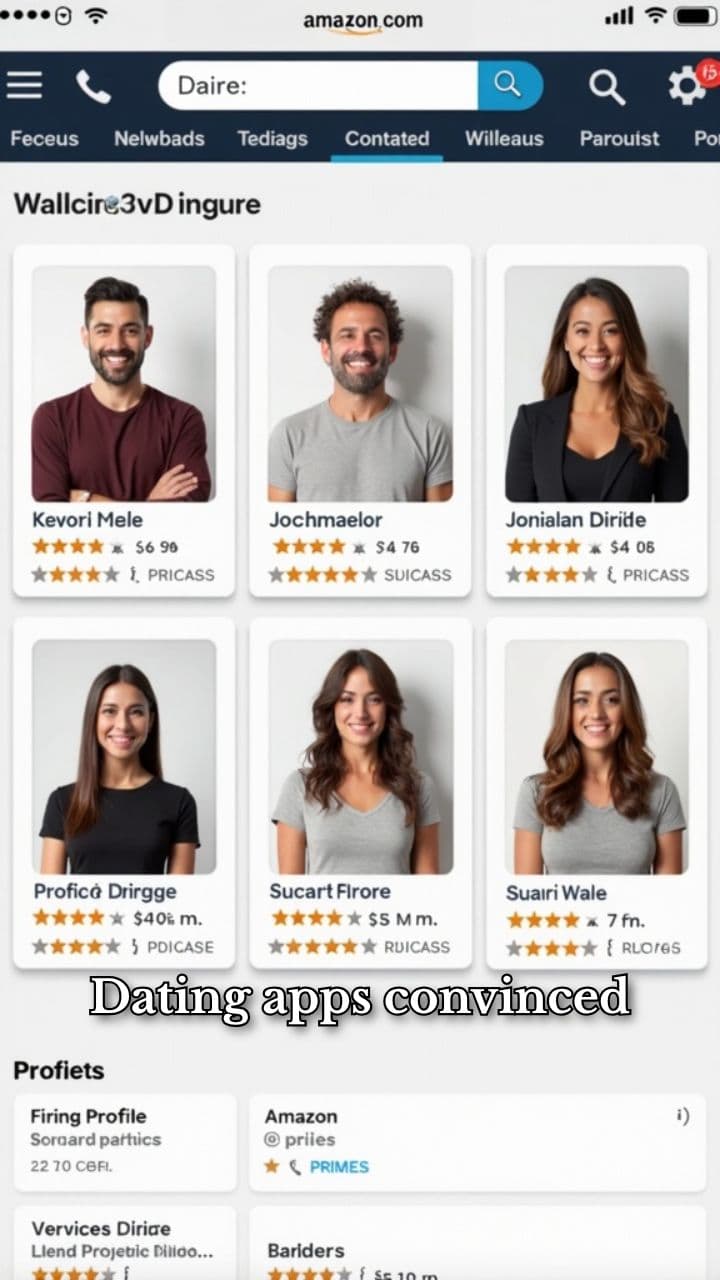Focus the Daire search input field
This screenshot has width=720, height=1280.
[x=318, y=85]
